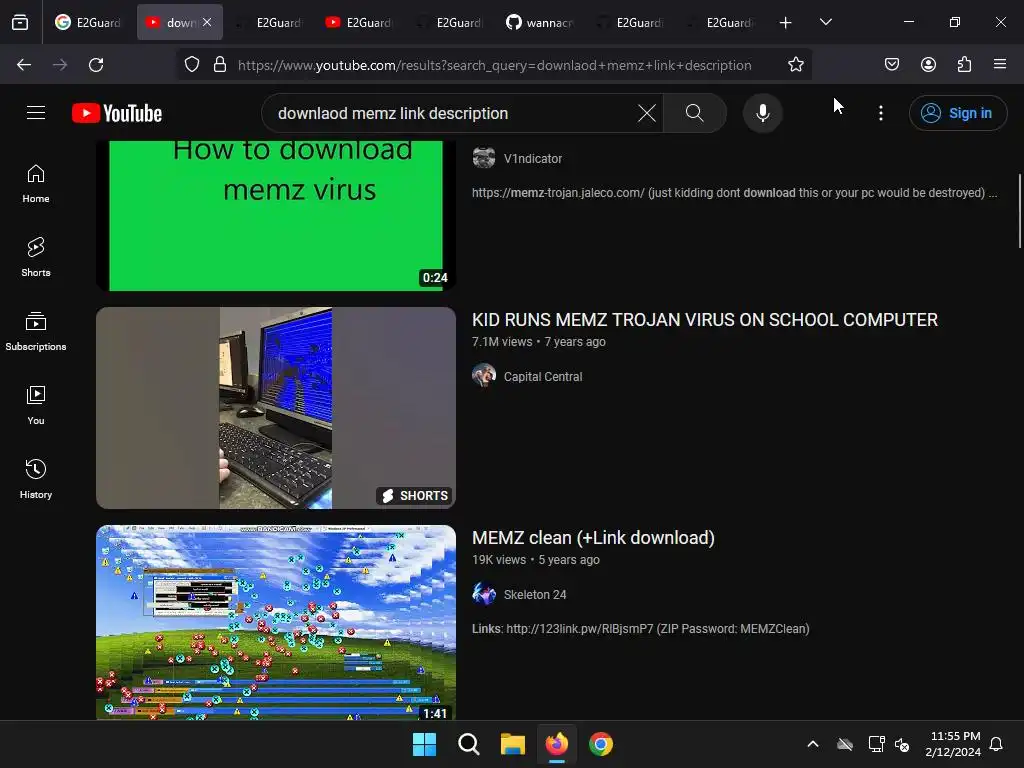This screenshot has width=1024, height=768.
Task: Switch to the Google E2Guard tab
Action: [88, 22]
